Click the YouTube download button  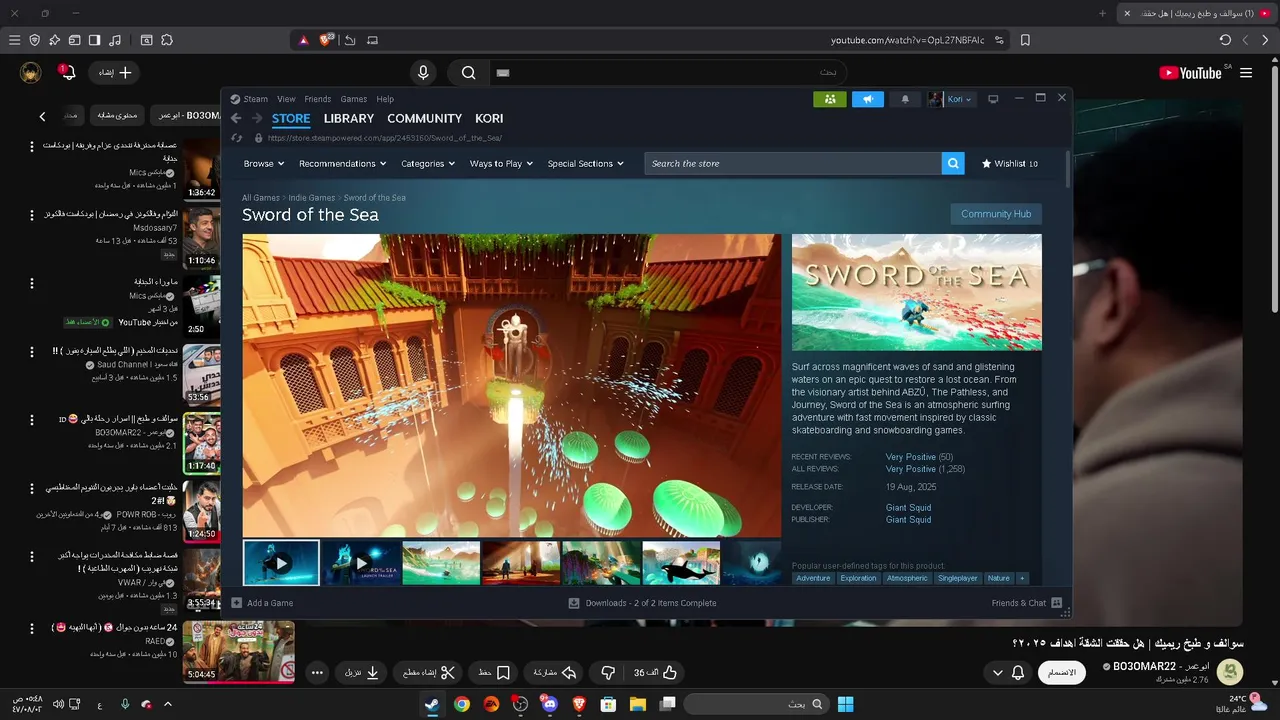362,673
